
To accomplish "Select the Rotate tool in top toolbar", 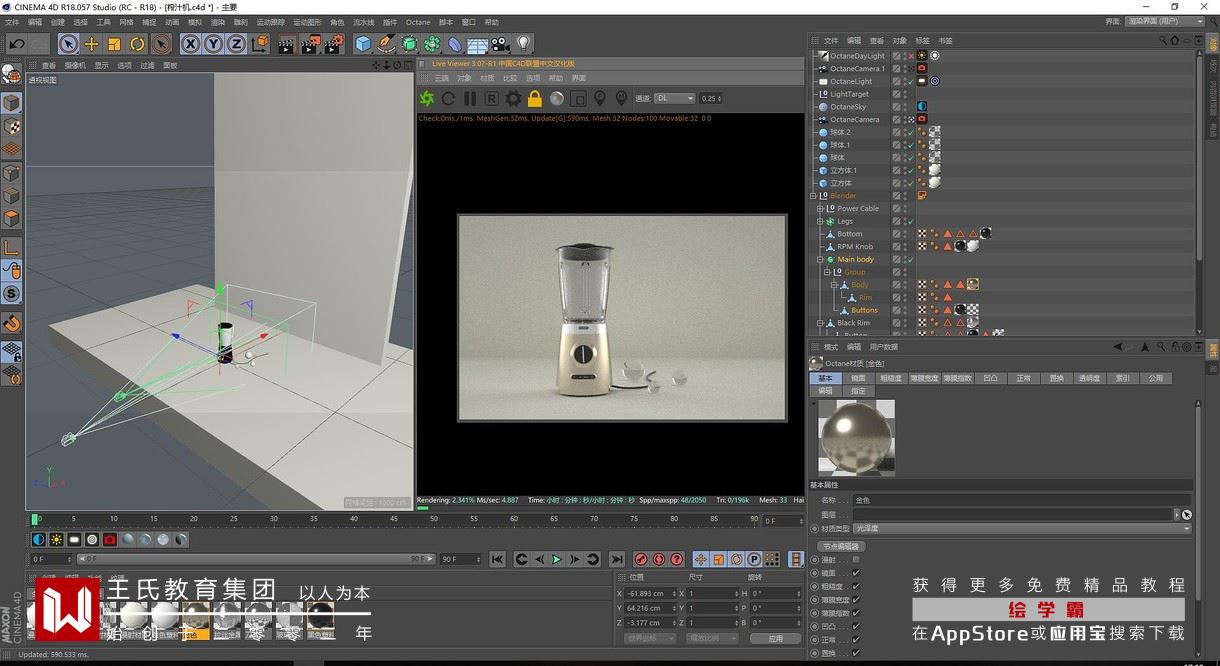I will coord(137,44).
